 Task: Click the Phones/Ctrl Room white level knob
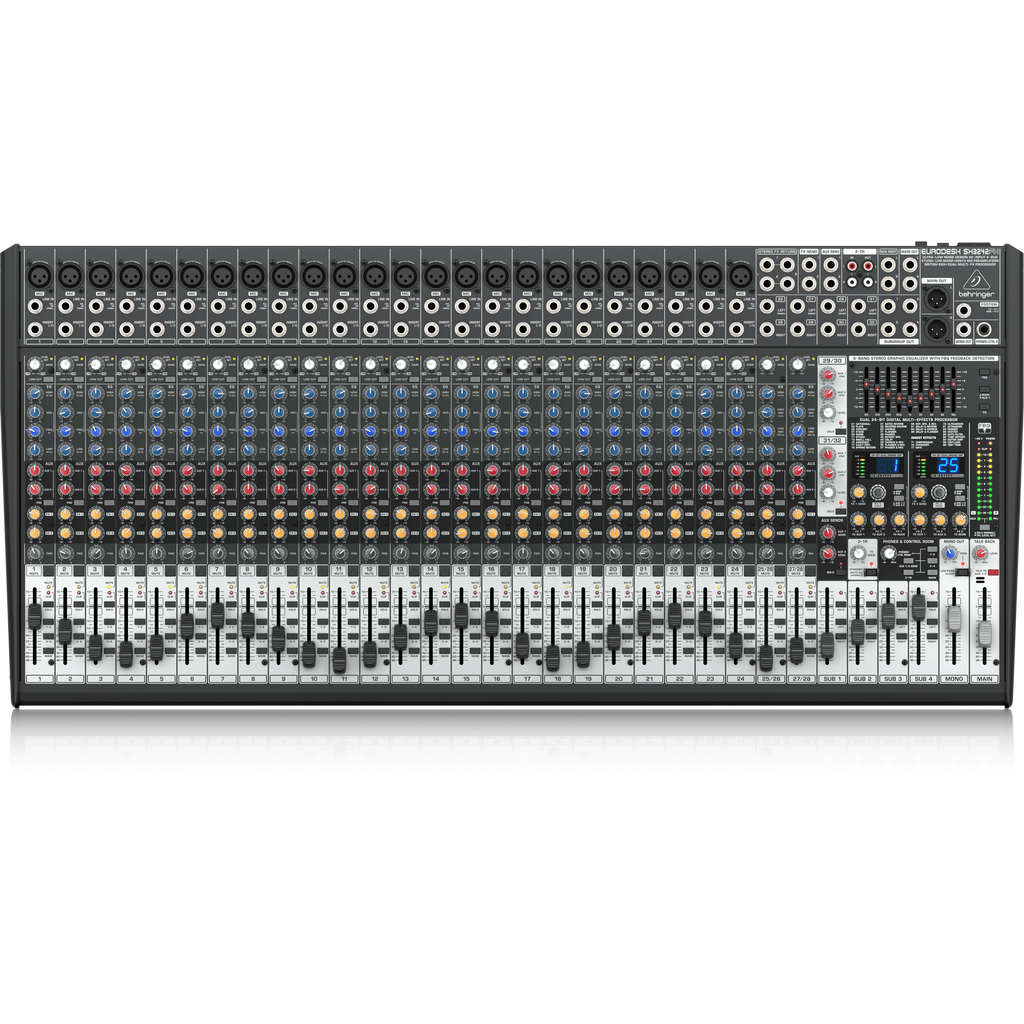pyautogui.click(x=889, y=553)
